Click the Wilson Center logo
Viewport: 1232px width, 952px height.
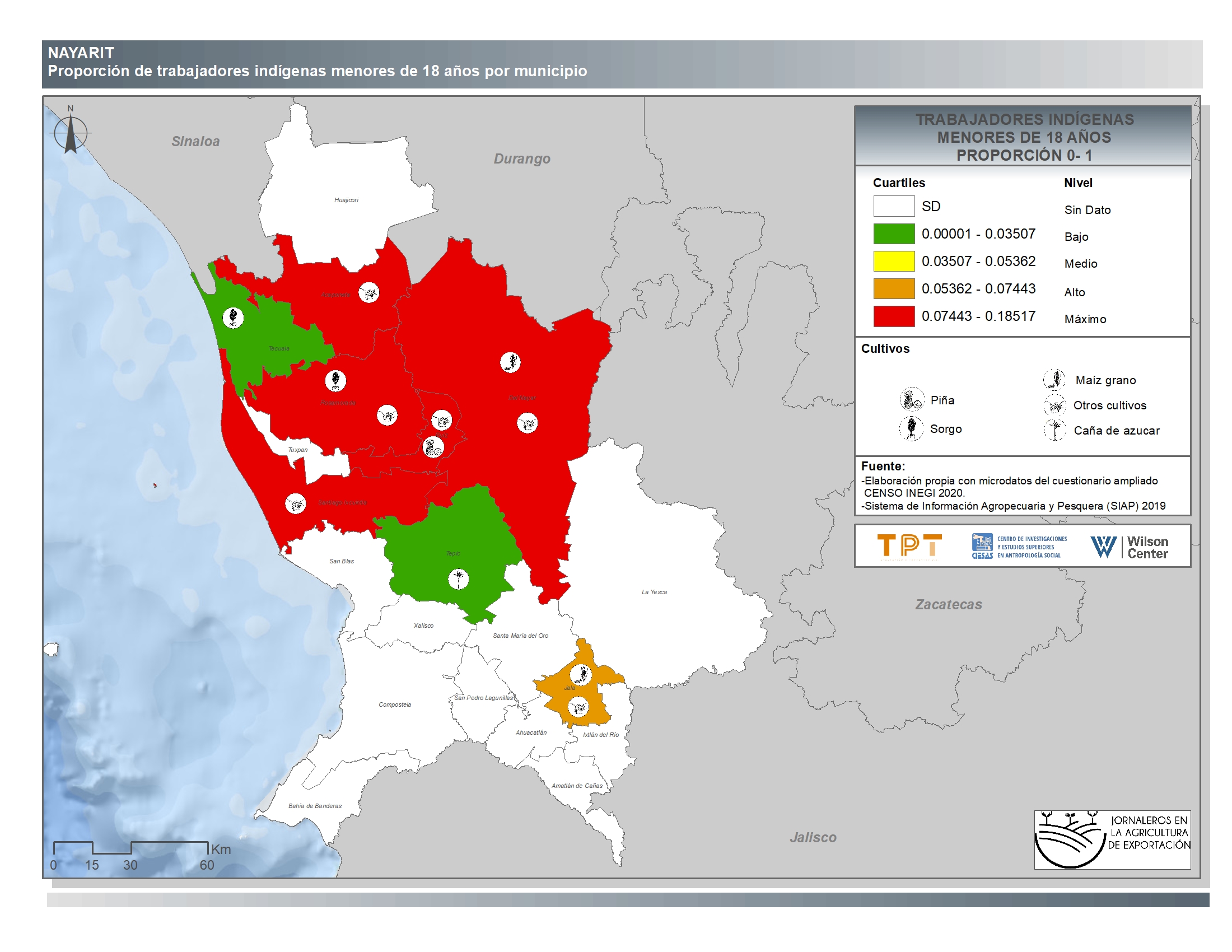pos(1130,547)
